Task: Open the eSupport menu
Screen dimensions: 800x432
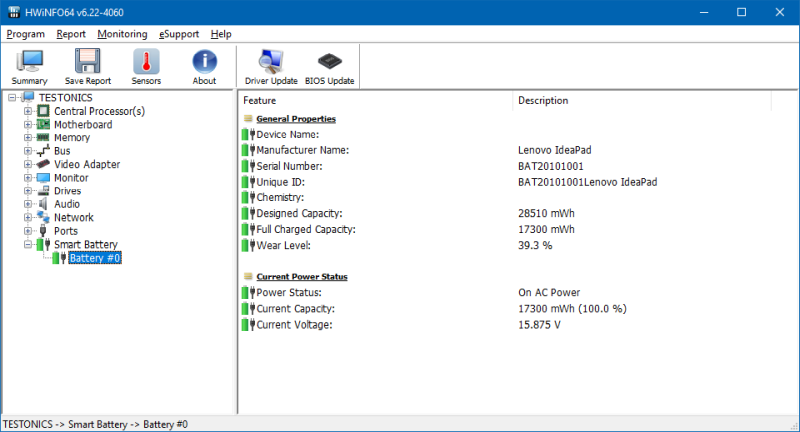Action: (179, 34)
